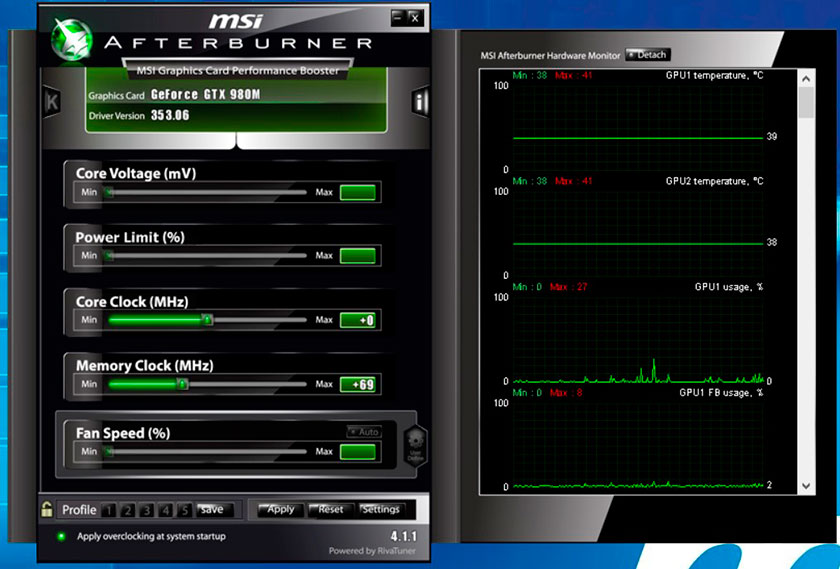This screenshot has width=840, height=569.
Task: Click the Fan Speed value field
Action: pos(358,452)
